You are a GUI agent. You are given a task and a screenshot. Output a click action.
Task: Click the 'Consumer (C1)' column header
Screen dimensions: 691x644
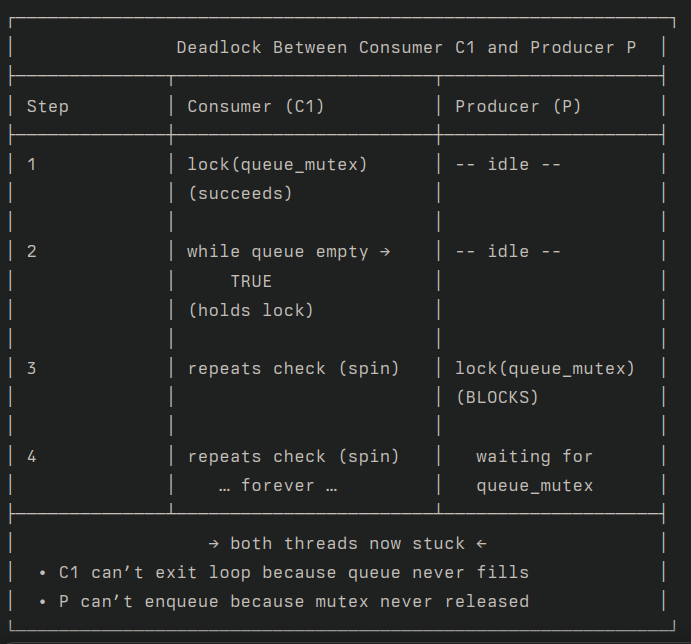click(x=256, y=107)
